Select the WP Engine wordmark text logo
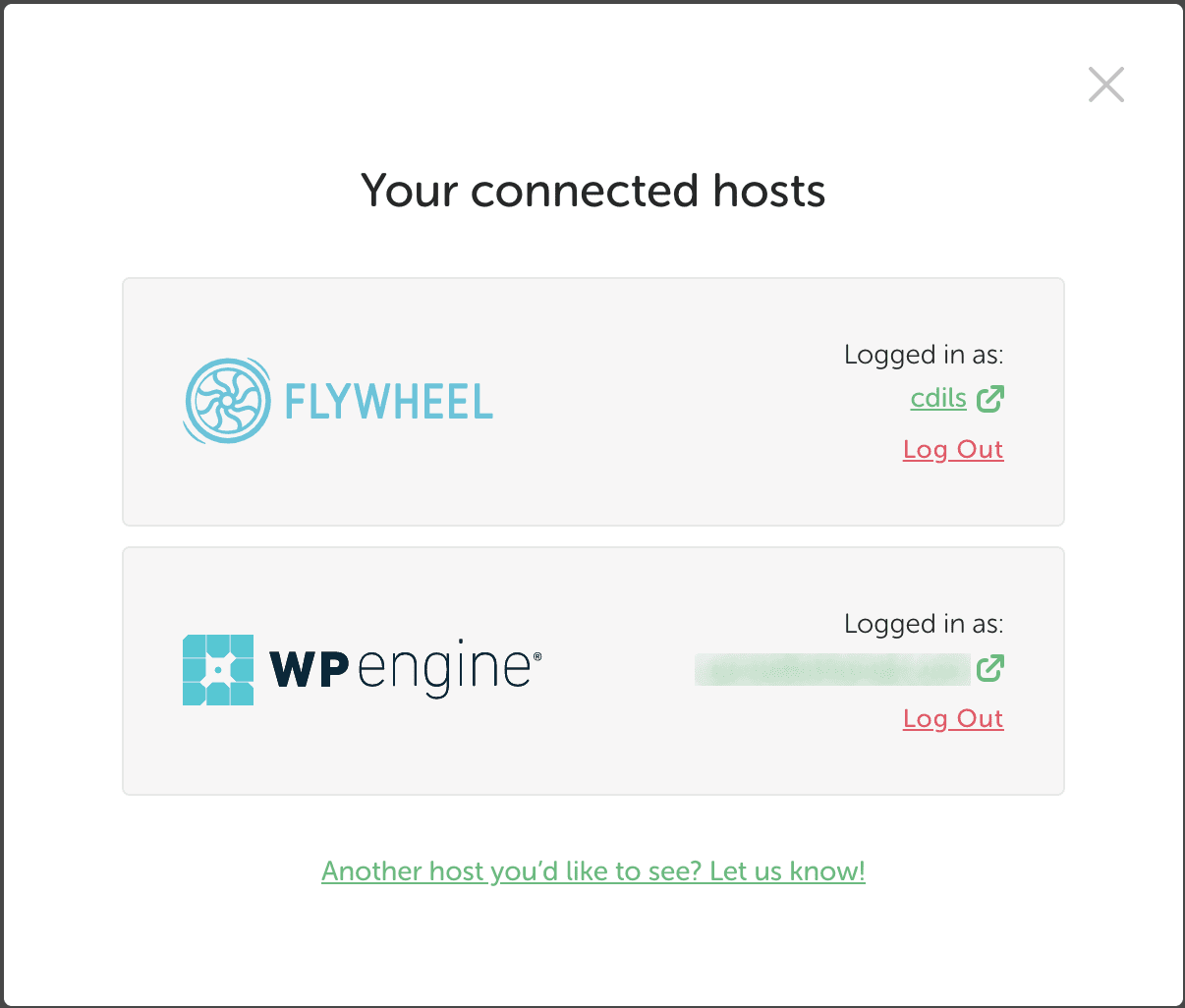This screenshot has width=1185, height=1008. (403, 666)
